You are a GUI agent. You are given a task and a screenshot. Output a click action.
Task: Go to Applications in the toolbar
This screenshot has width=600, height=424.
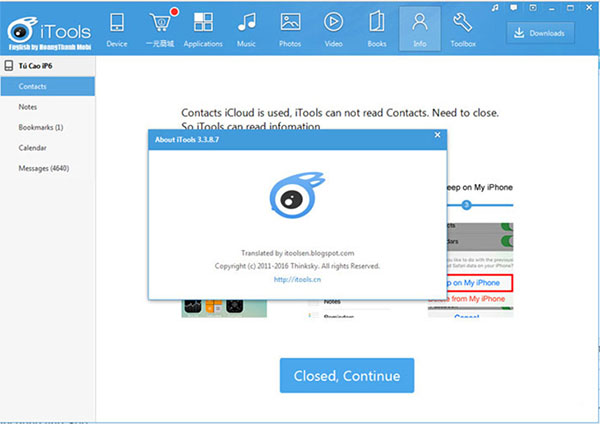(x=203, y=27)
